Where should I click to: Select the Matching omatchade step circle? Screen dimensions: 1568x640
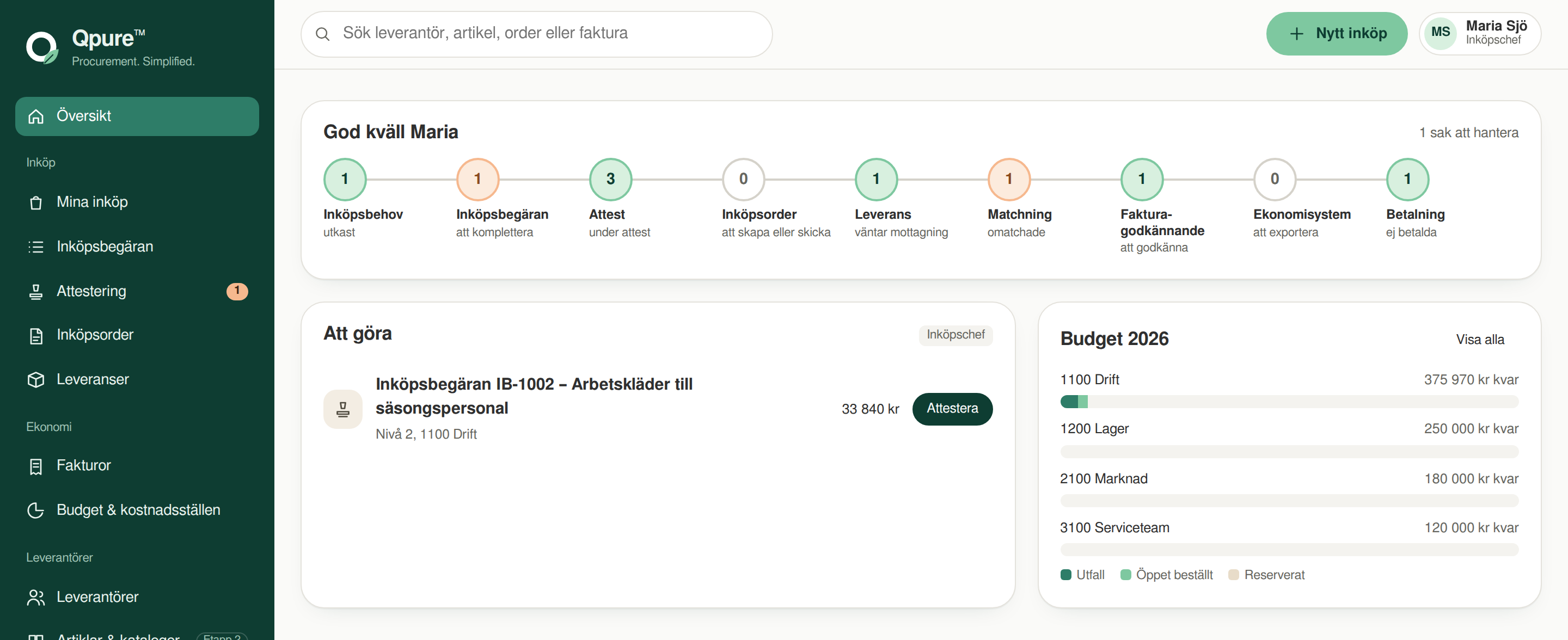1009,180
